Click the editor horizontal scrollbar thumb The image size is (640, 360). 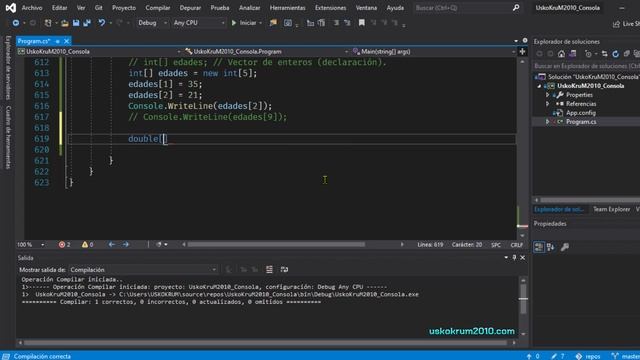pos(276,244)
